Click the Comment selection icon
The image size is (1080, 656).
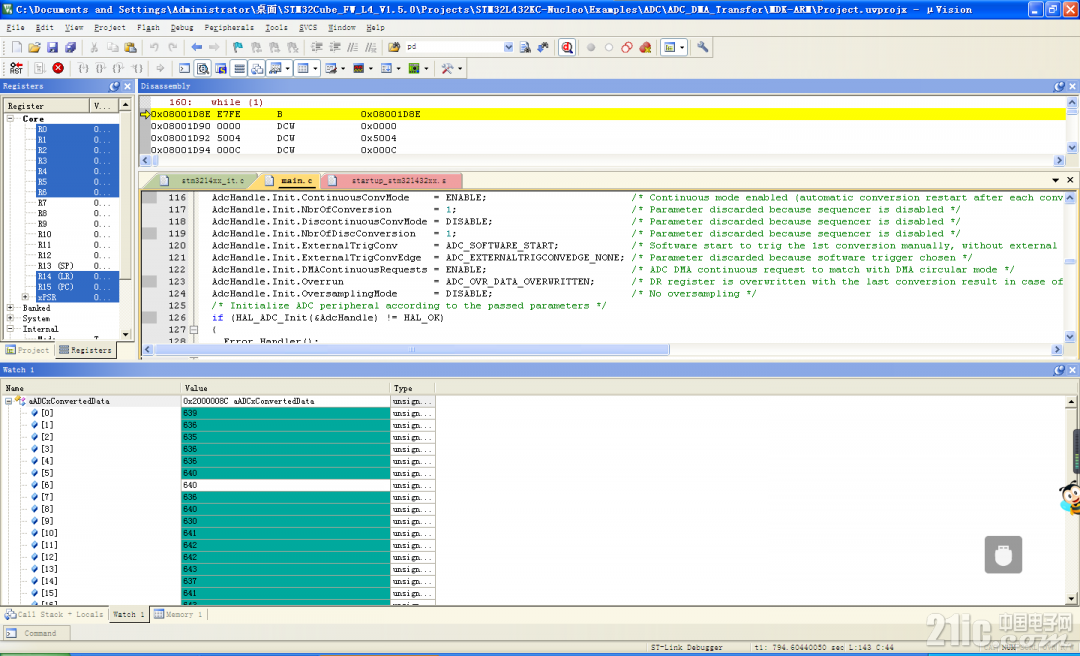point(353,47)
